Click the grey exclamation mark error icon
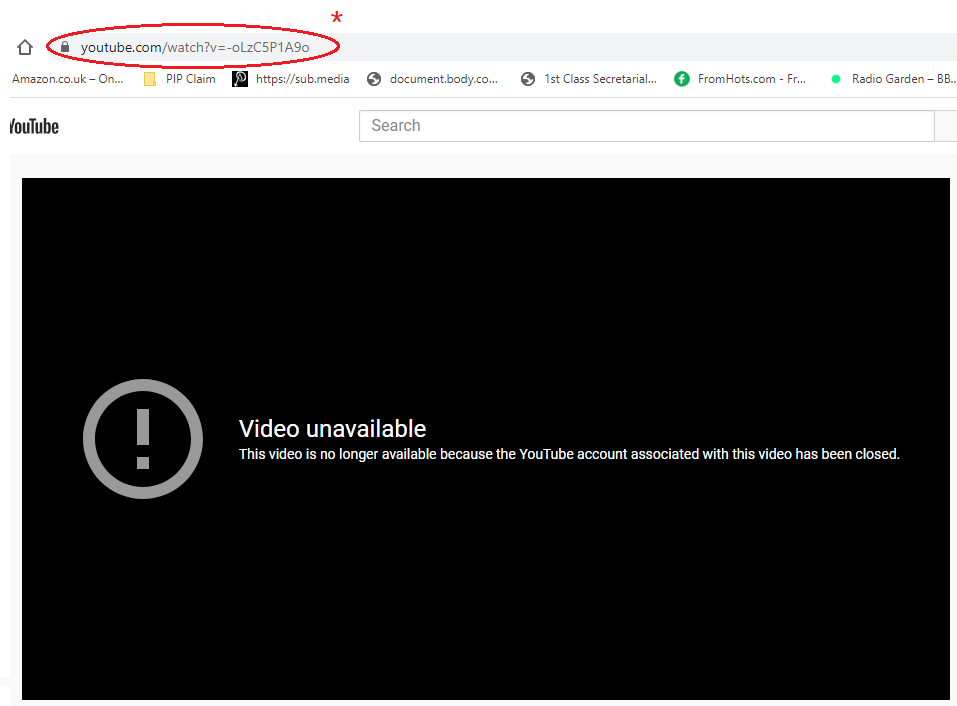This screenshot has width=957, height=706. point(143,439)
